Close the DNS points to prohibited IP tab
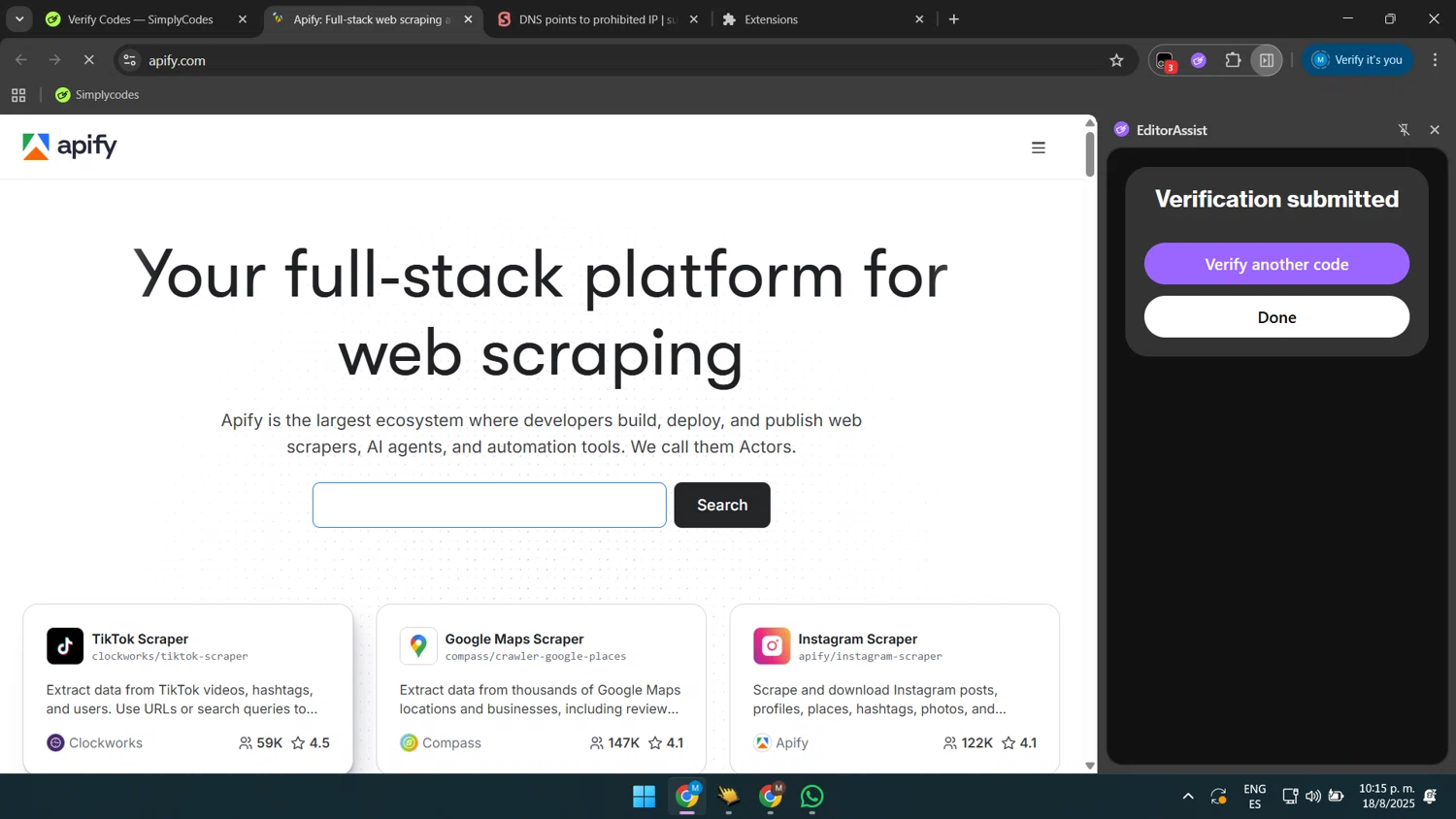The image size is (1456, 819). click(693, 19)
